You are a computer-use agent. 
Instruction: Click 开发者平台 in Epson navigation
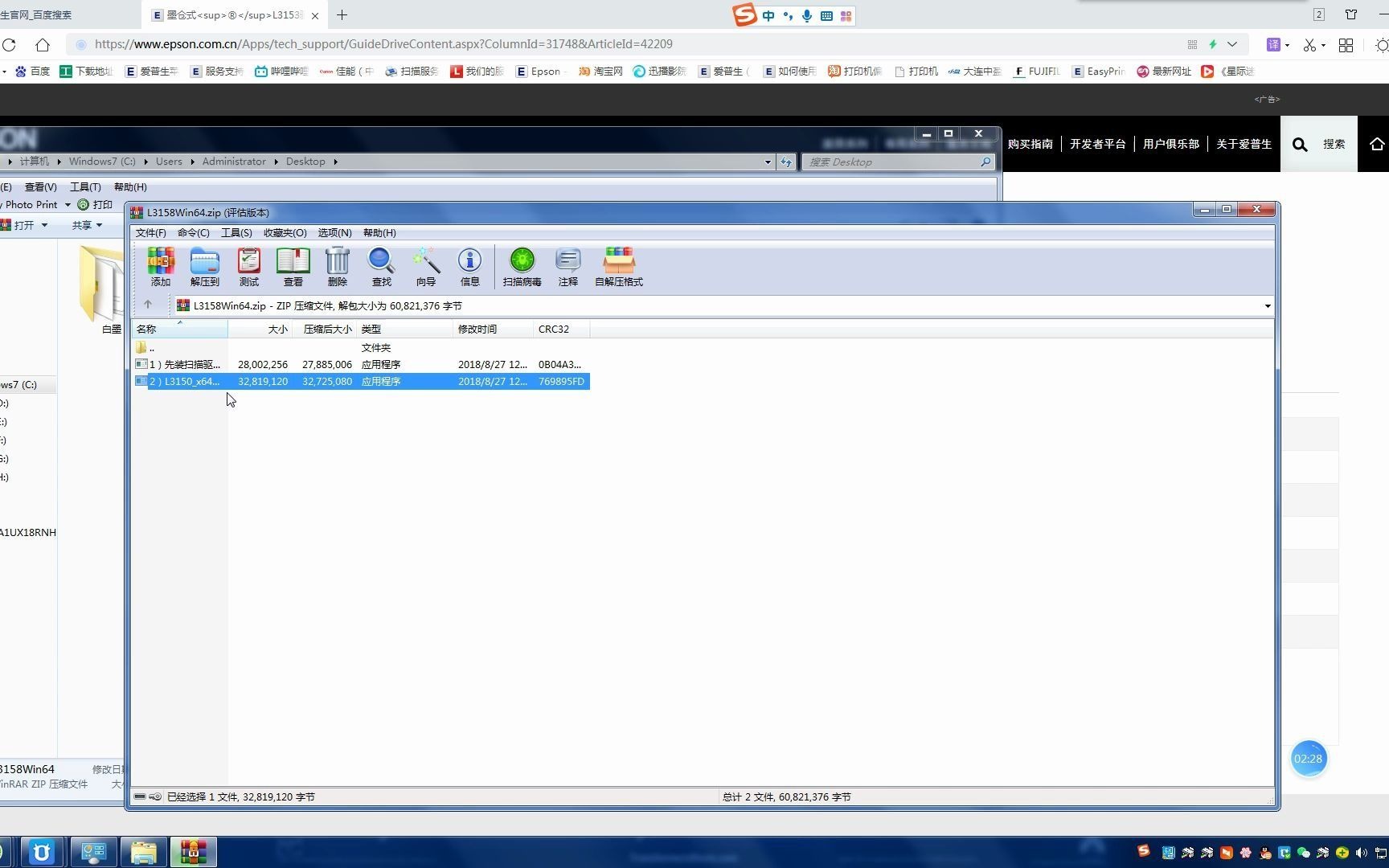click(1098, 144)
